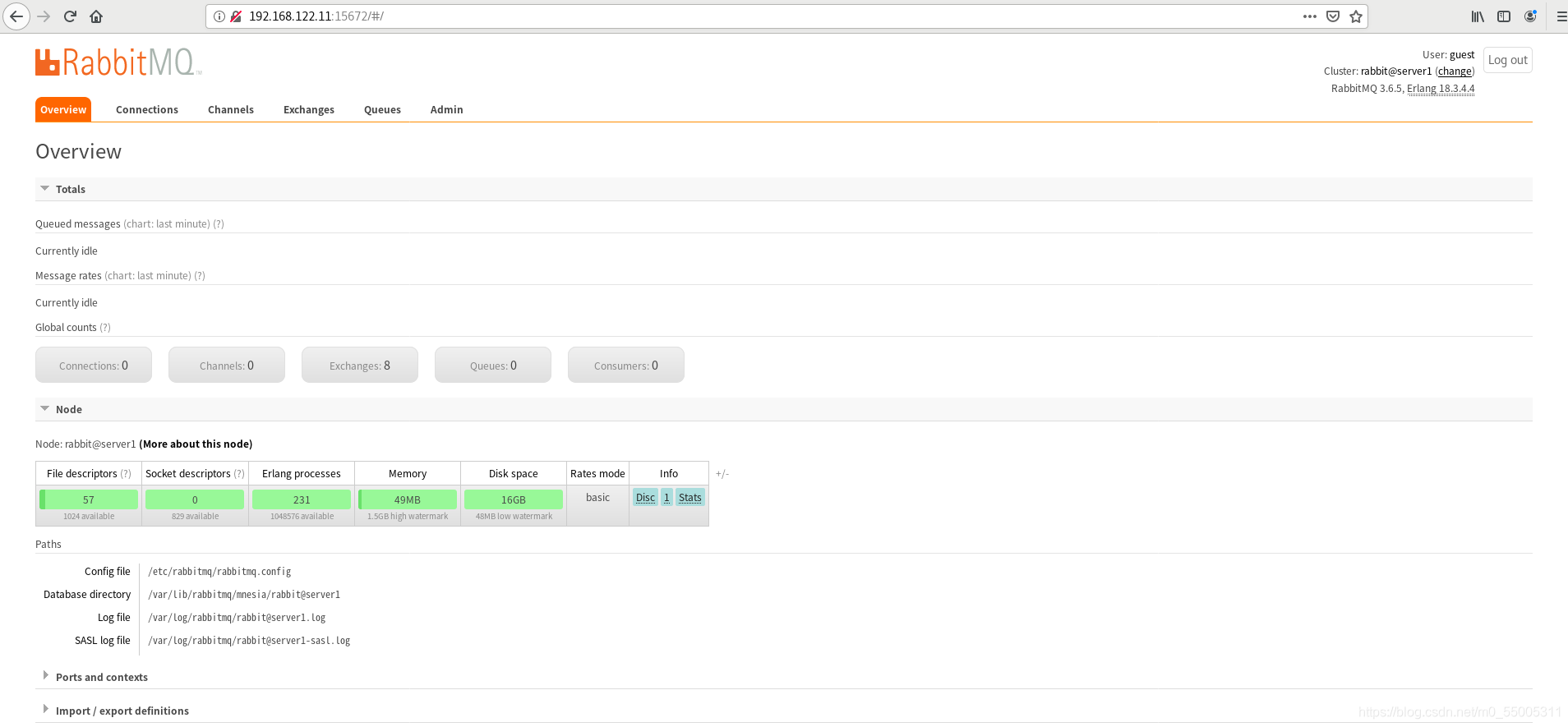Click the 1 info tag
The width and height of the screenshot is (1568, 727).
coord(666,497)
